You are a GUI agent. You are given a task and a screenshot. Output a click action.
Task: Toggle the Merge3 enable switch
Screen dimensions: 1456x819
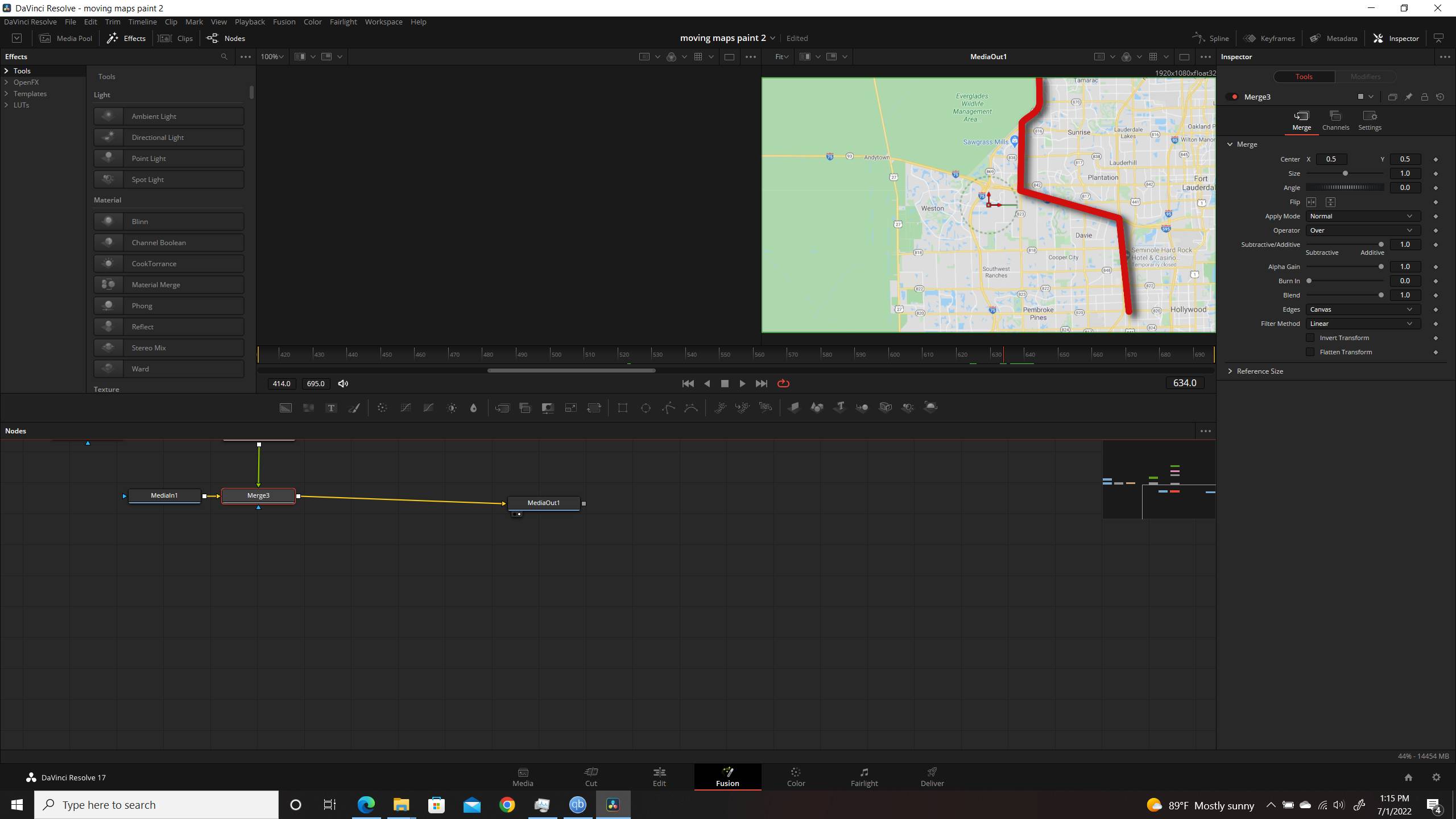[1233, 97]
